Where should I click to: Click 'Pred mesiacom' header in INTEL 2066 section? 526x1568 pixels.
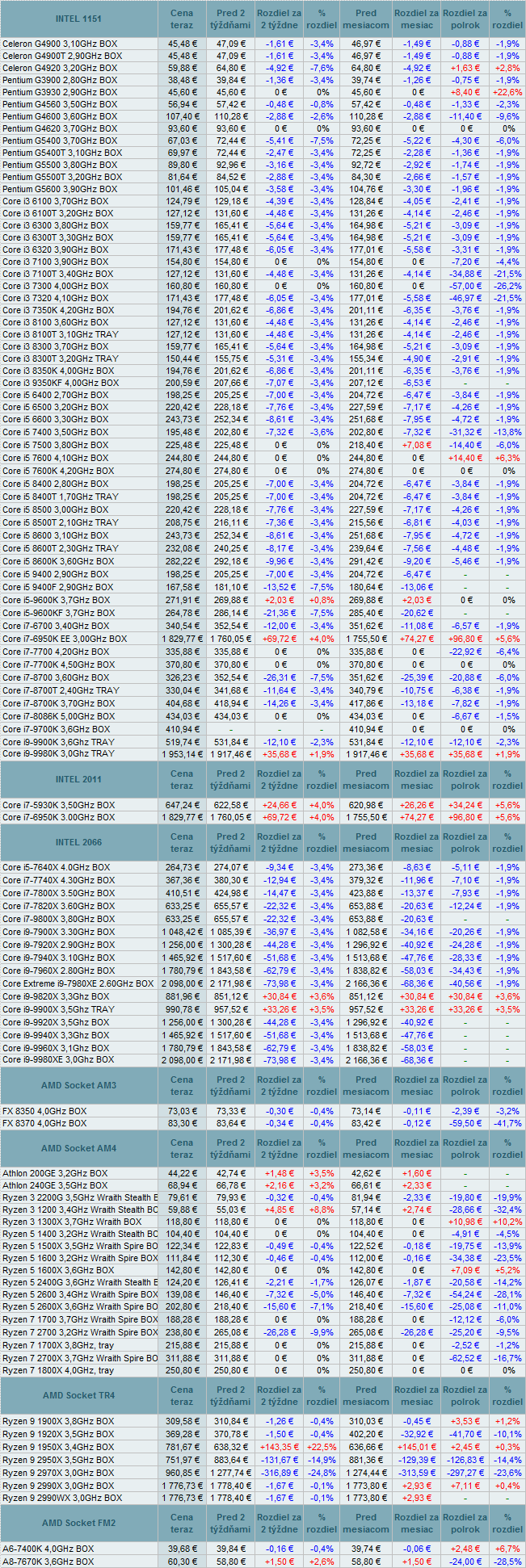pos(366,843)
